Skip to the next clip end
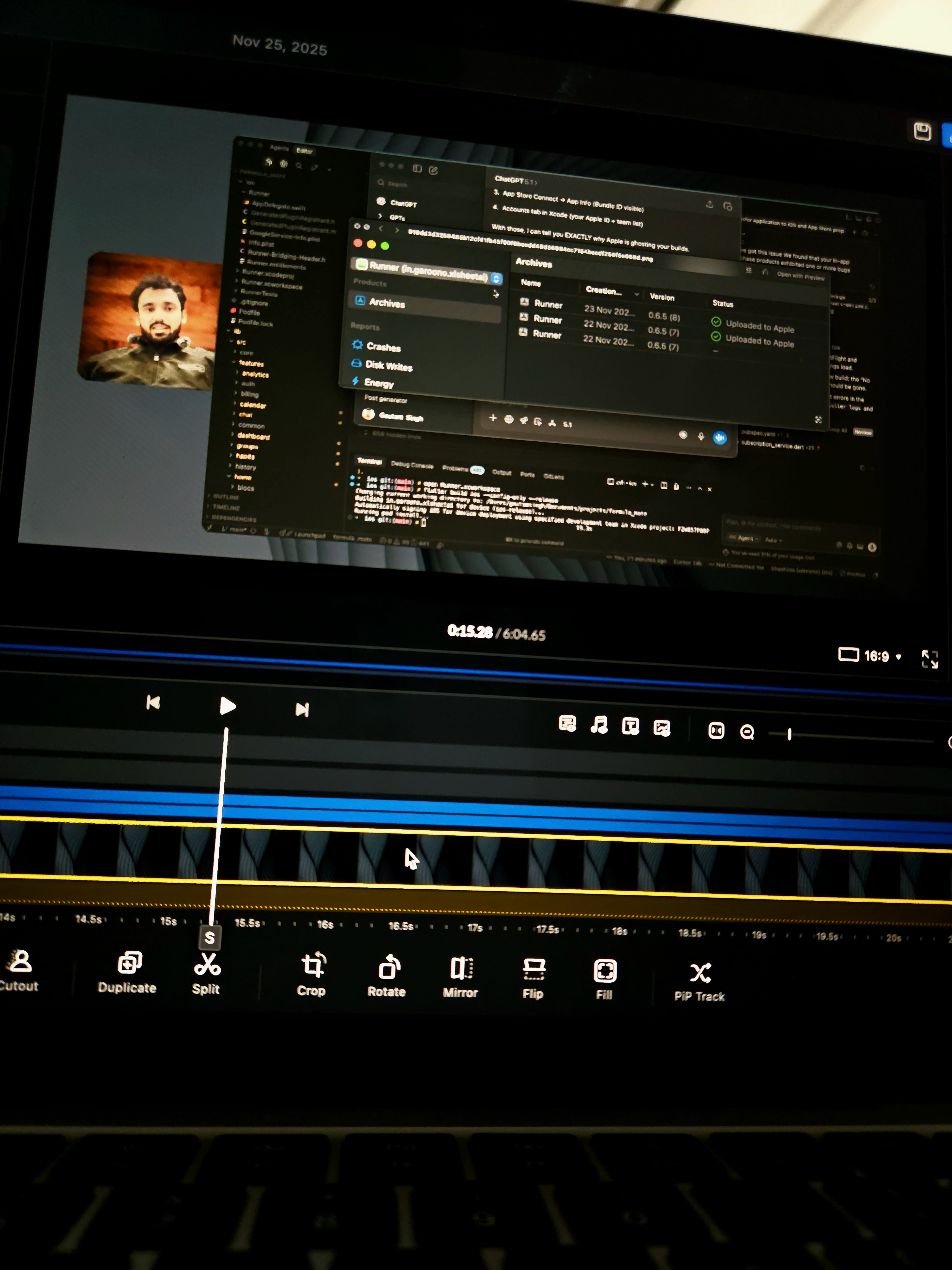952x1270 pixels. (x=302, y=710)
